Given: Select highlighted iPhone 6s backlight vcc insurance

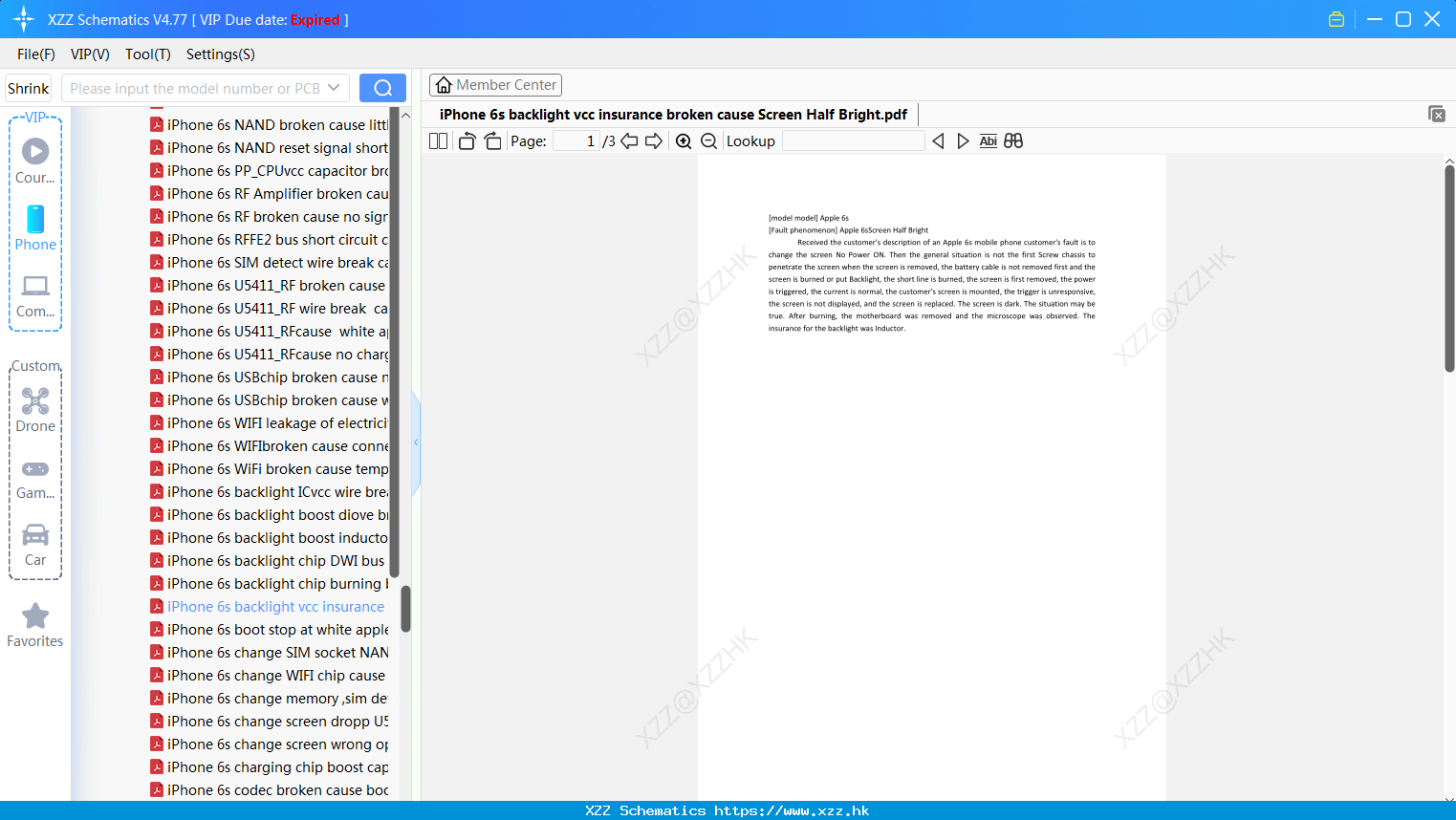Looking at the screenshot, I should pos(268,607).
